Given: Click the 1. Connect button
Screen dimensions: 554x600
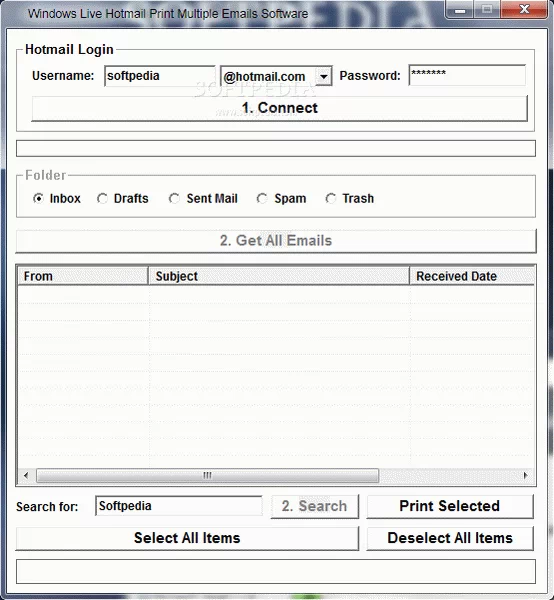Looking at the screenshot, I should tap(279, 108).
